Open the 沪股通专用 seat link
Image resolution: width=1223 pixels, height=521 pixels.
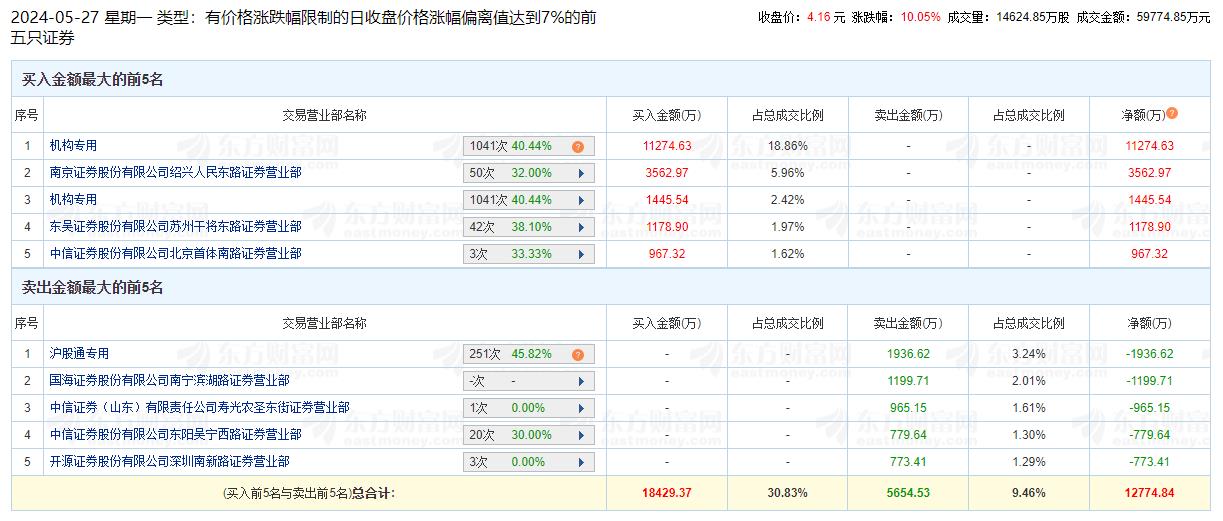coord(80,354)
